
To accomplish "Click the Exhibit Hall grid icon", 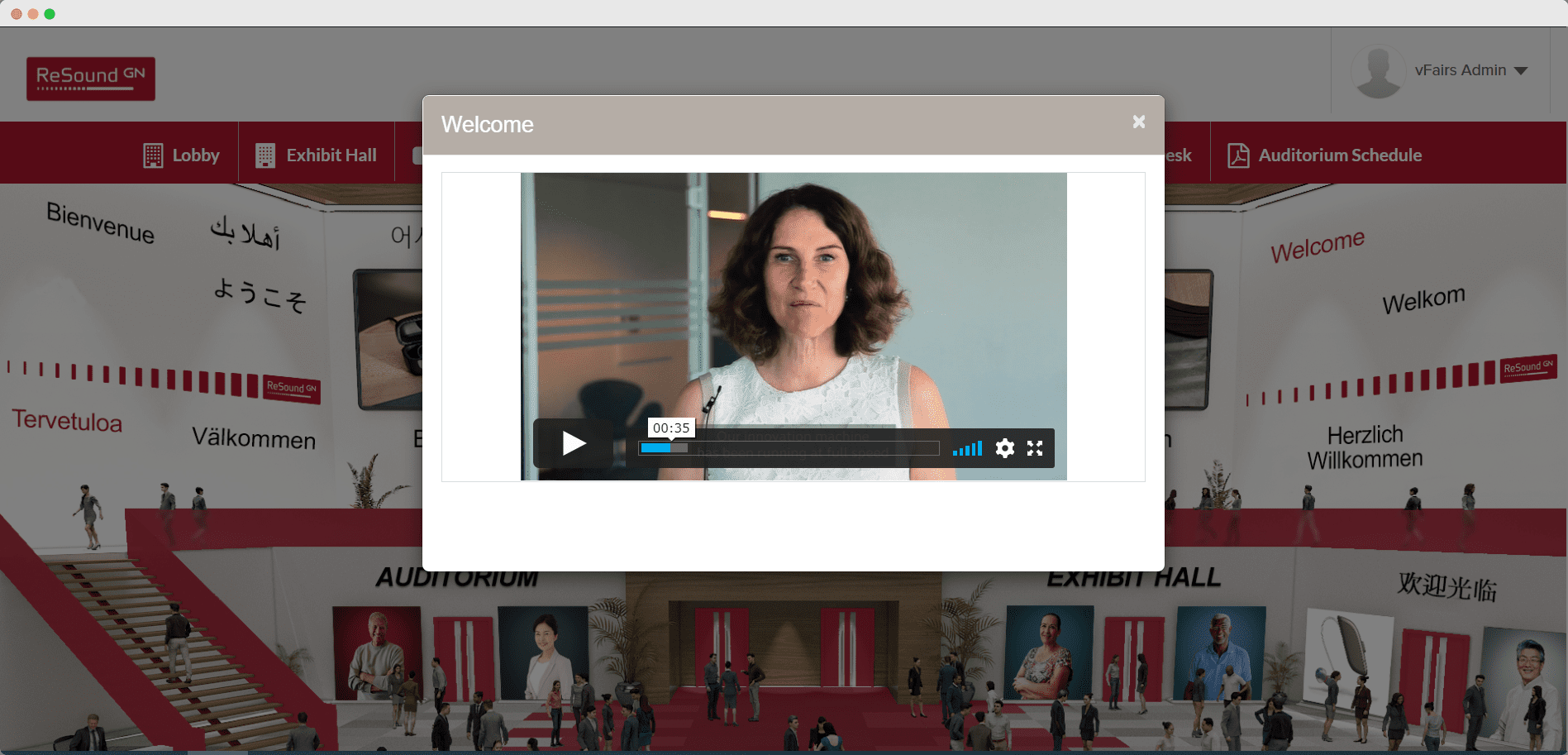I will (265, 155).
